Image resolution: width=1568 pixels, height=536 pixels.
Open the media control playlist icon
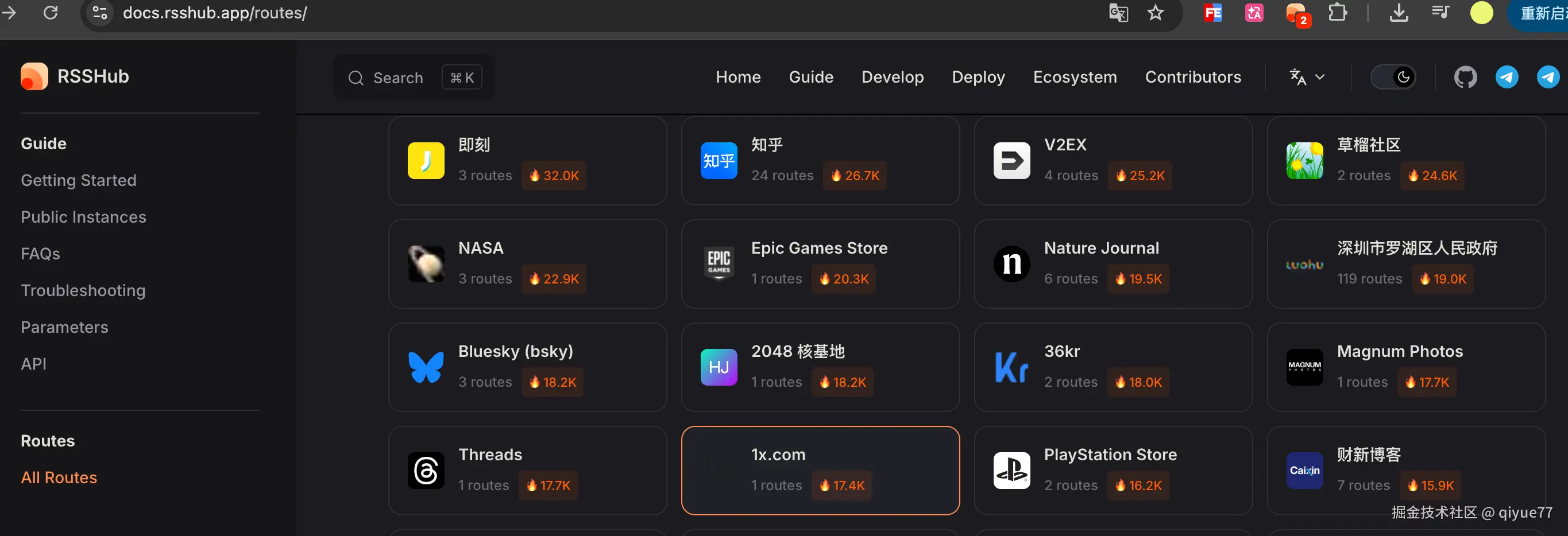(1440, 13)
